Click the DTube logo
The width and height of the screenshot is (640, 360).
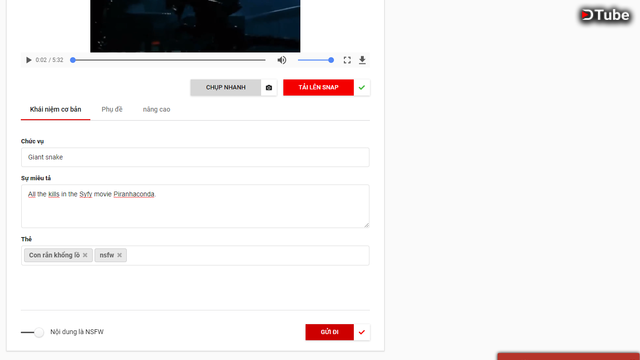click(605, 15)
